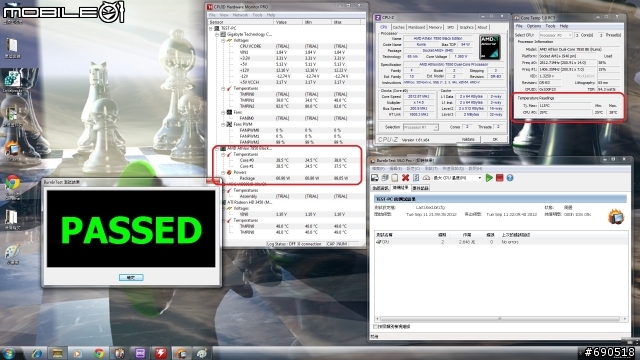The image size is (640, 360).
Task: Click the clipboard icon in BurnInTest toolbar
Action: pyautogui.click(x=395, y=178)
